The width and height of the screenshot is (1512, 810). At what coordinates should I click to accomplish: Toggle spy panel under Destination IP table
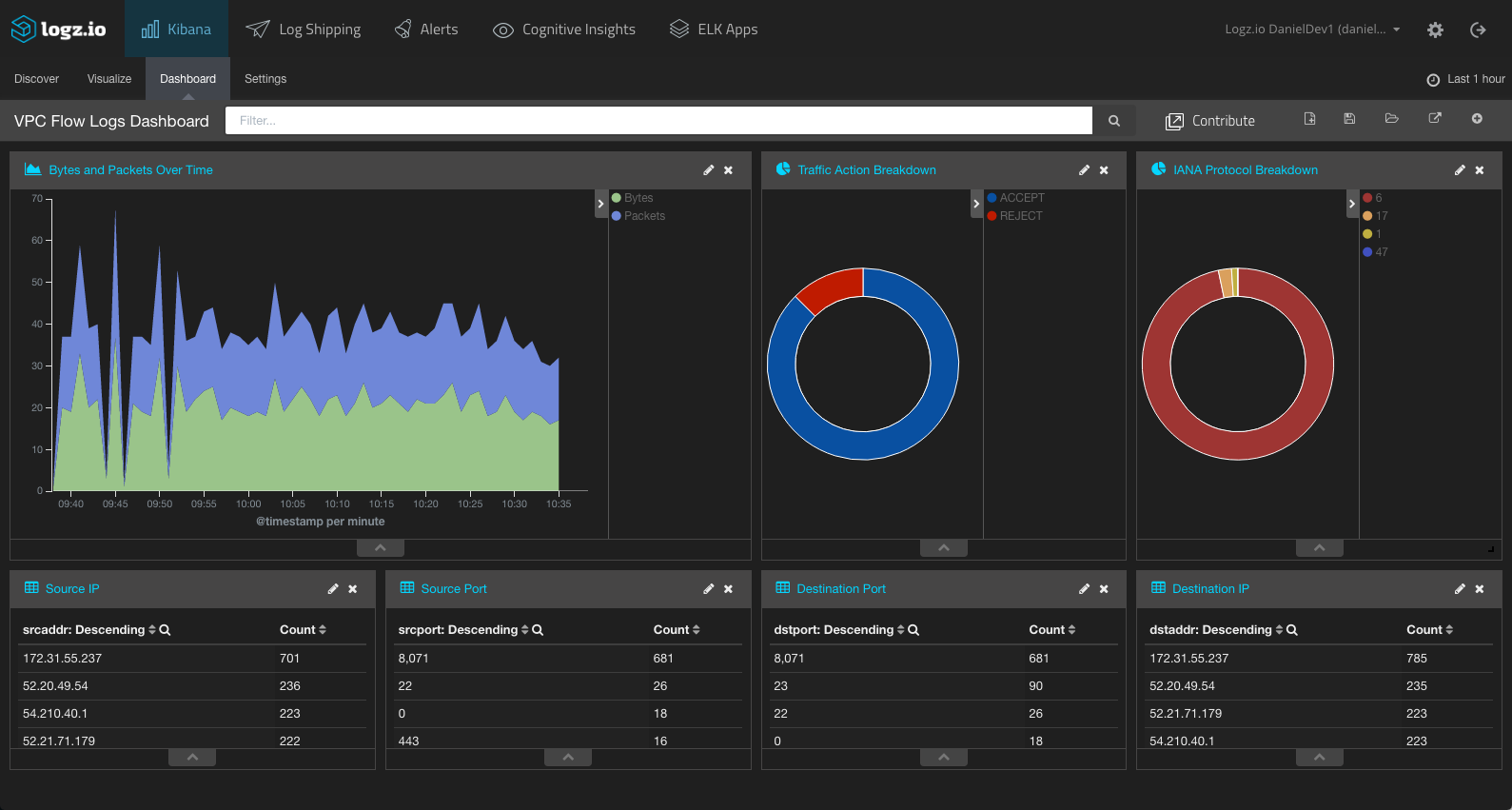coord(1320,758)
